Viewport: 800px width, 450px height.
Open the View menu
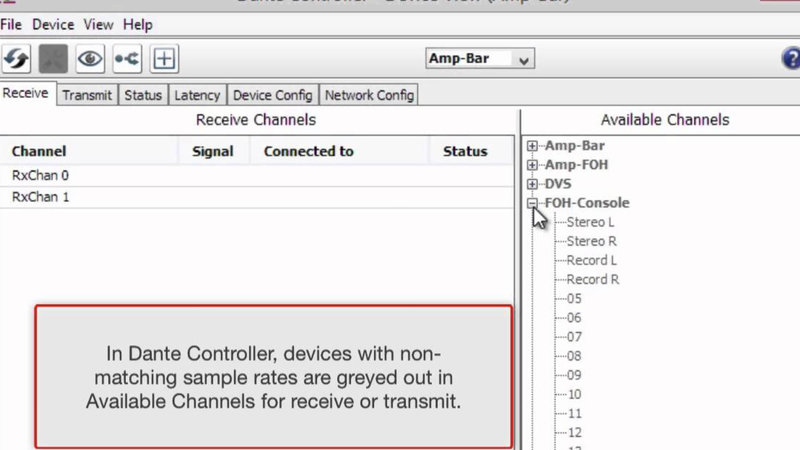(98, 24)
